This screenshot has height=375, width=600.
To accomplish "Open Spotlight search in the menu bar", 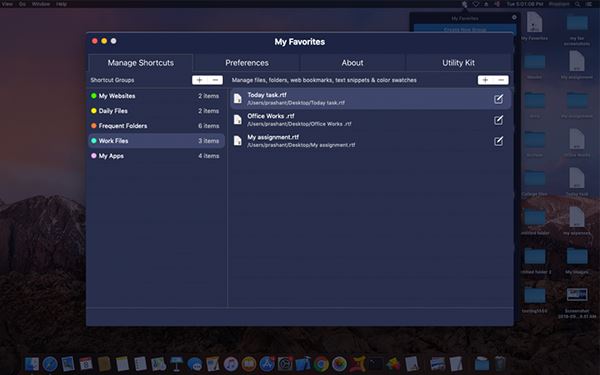I will pyautogui.click(x=577, y=4).
